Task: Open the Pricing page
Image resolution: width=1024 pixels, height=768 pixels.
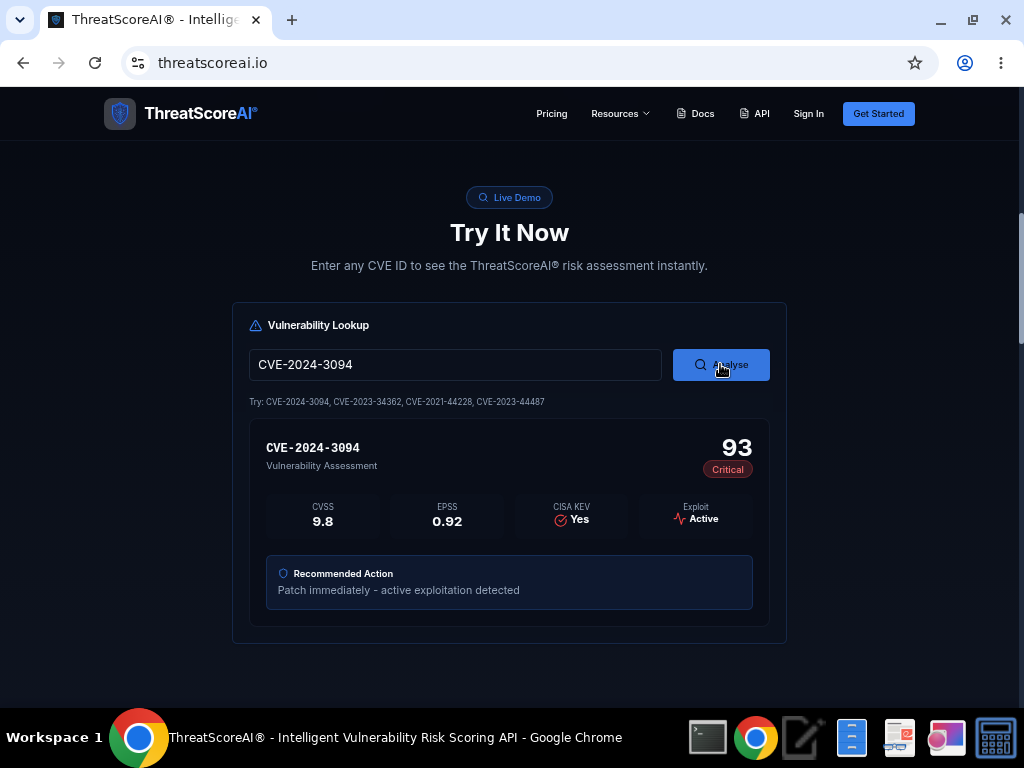Action: [x=552, y=114]
